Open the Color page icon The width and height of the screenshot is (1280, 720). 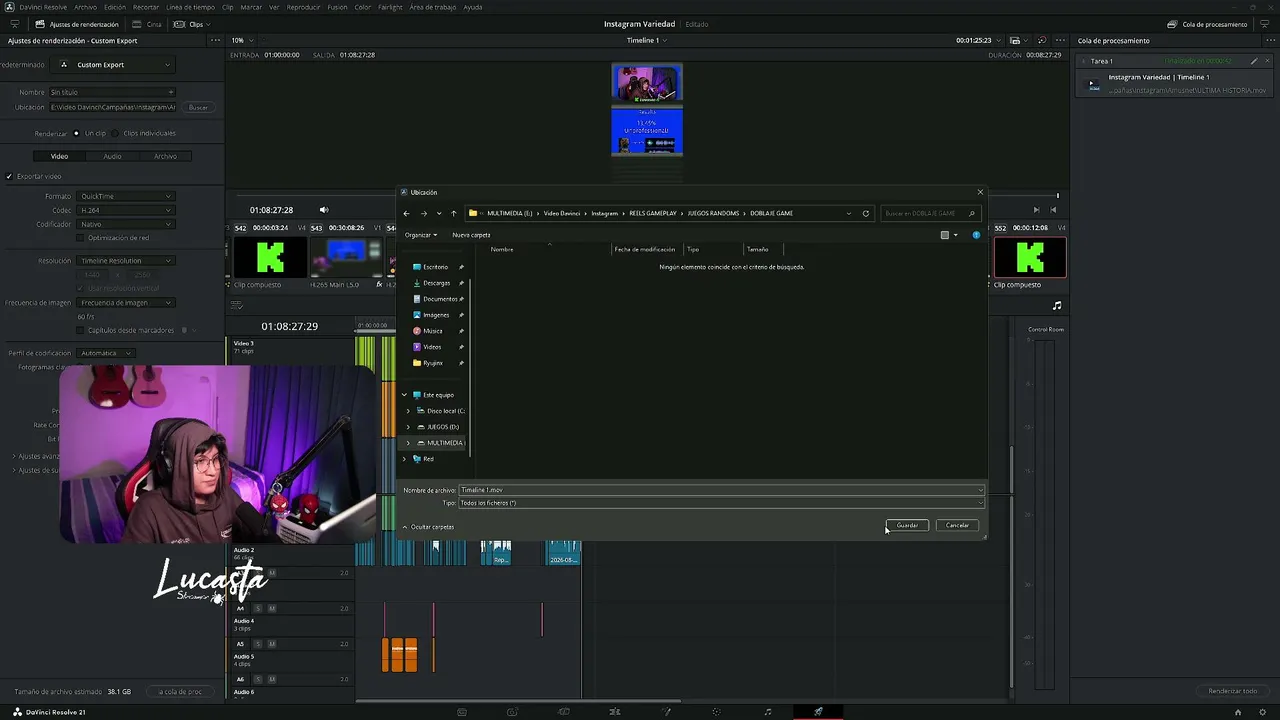pos(716,712)
